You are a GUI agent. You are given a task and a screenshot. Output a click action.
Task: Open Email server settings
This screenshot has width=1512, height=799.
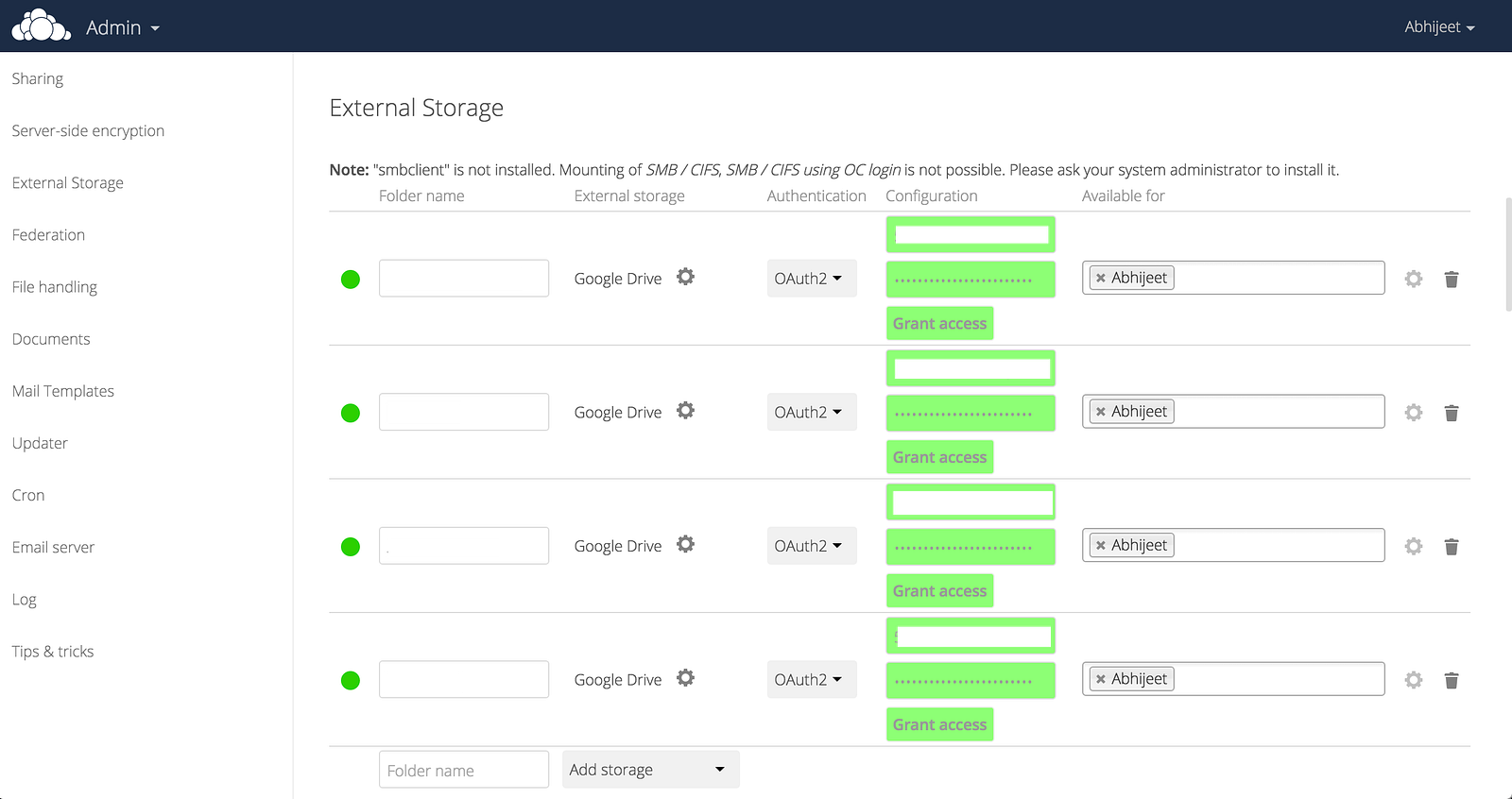(53, 546)
